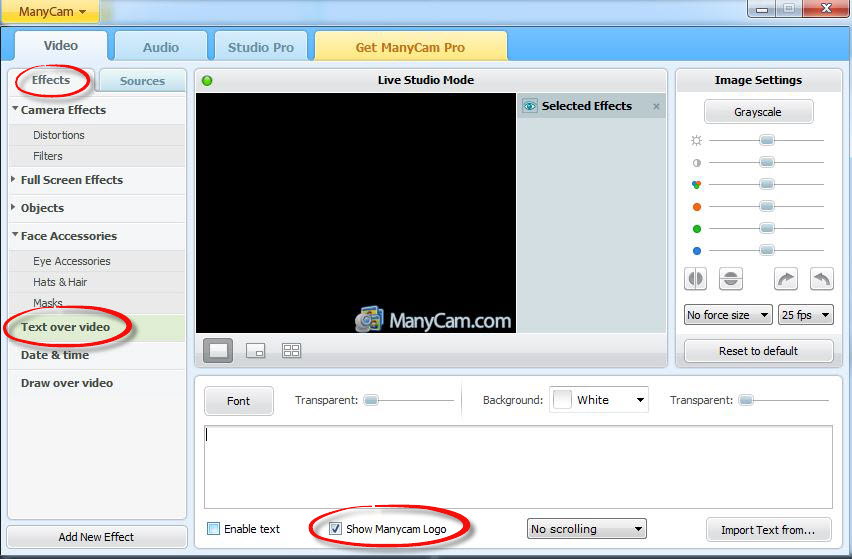This screenshot has height=559, width=852.
Task: Select Date & time item
Action: coord(97,355)
